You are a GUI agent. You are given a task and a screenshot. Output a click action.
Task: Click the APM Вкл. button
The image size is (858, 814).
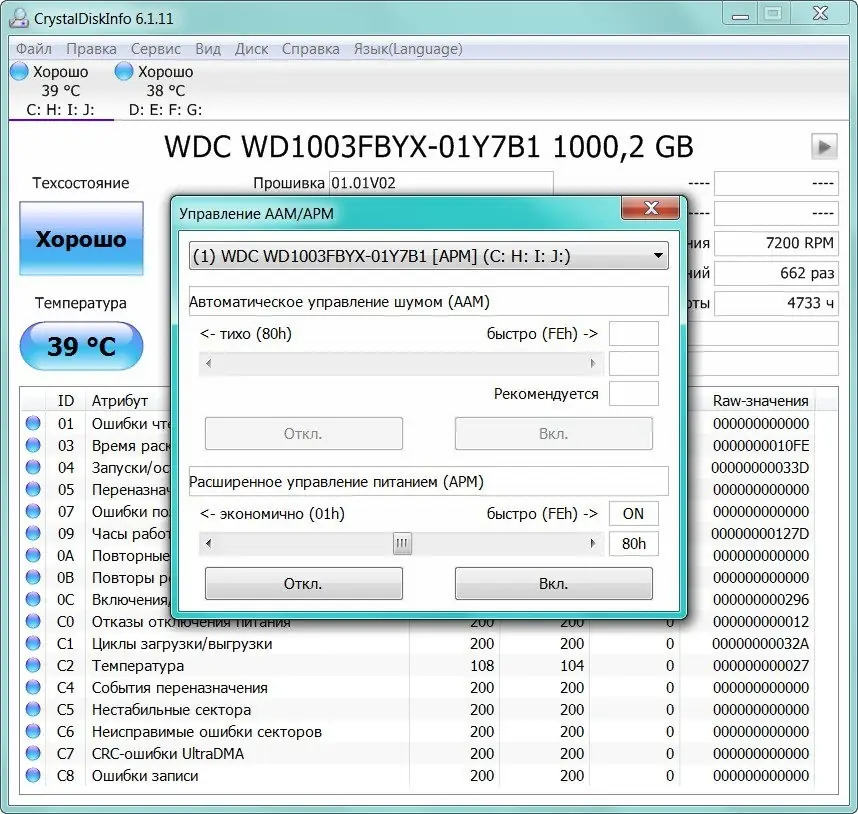tap(554, 583)
